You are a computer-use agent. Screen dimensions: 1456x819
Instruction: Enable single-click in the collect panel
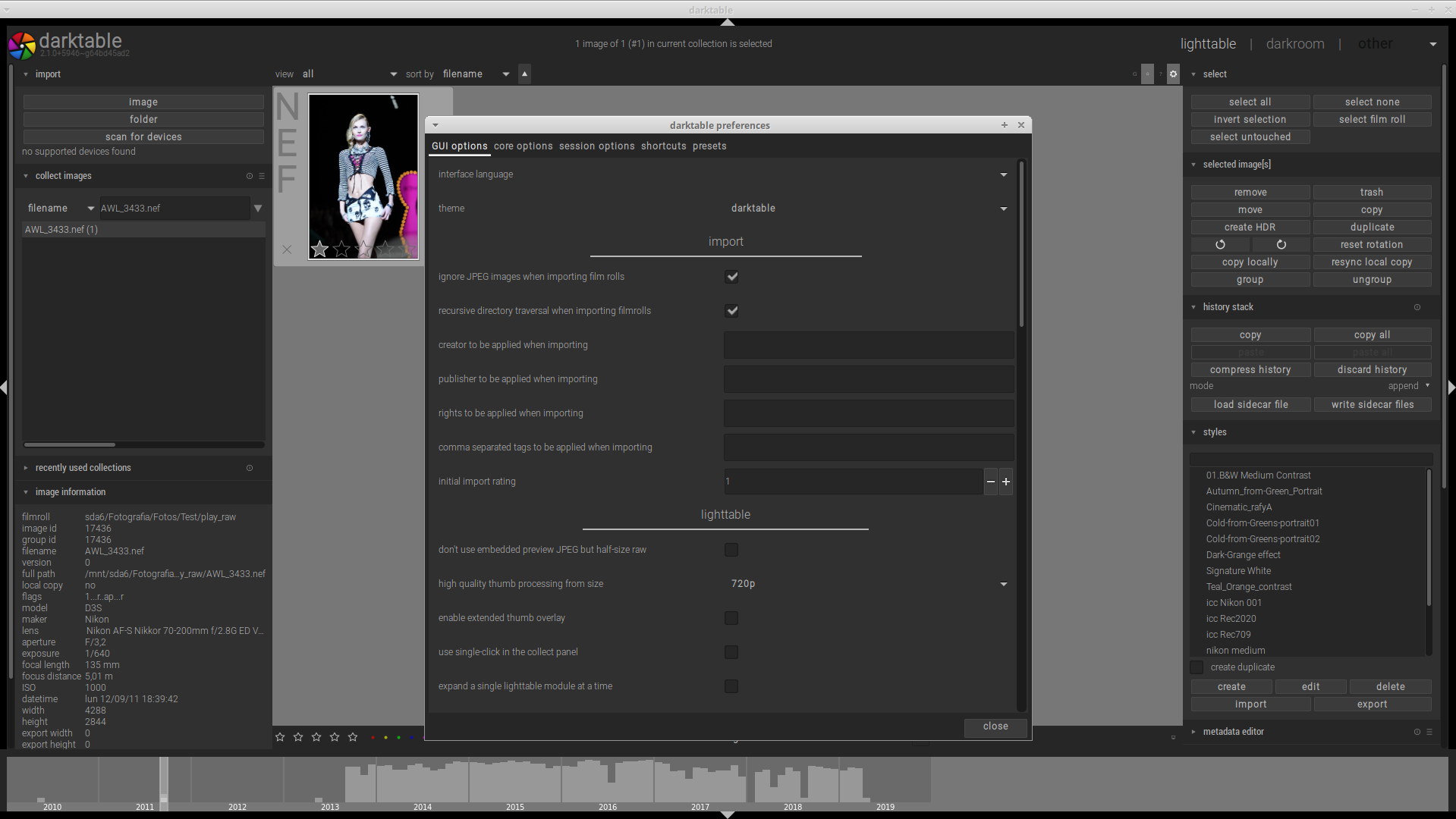(x=731, y=652)
